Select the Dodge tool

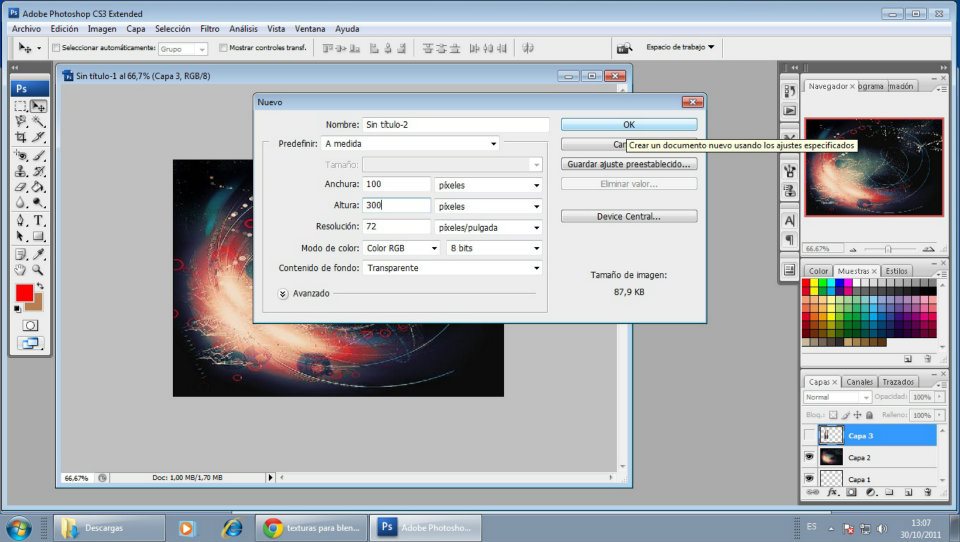coord(38,202)
